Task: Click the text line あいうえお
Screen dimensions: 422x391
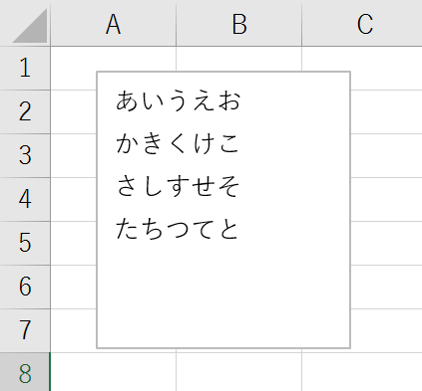Action: (178, 101)
